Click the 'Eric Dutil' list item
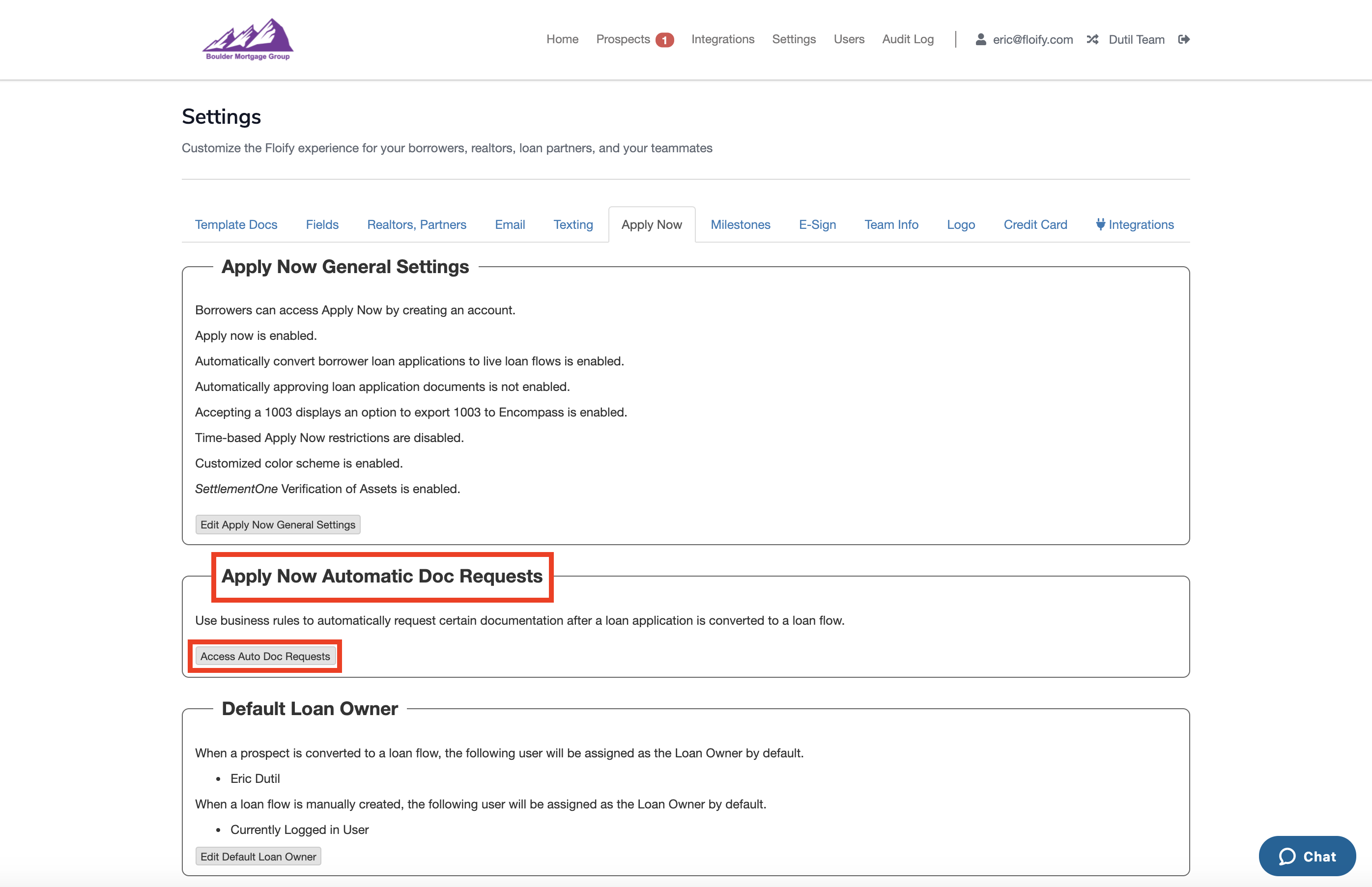Viewport: 1372px width, 887px height. [x=255, y=779]
